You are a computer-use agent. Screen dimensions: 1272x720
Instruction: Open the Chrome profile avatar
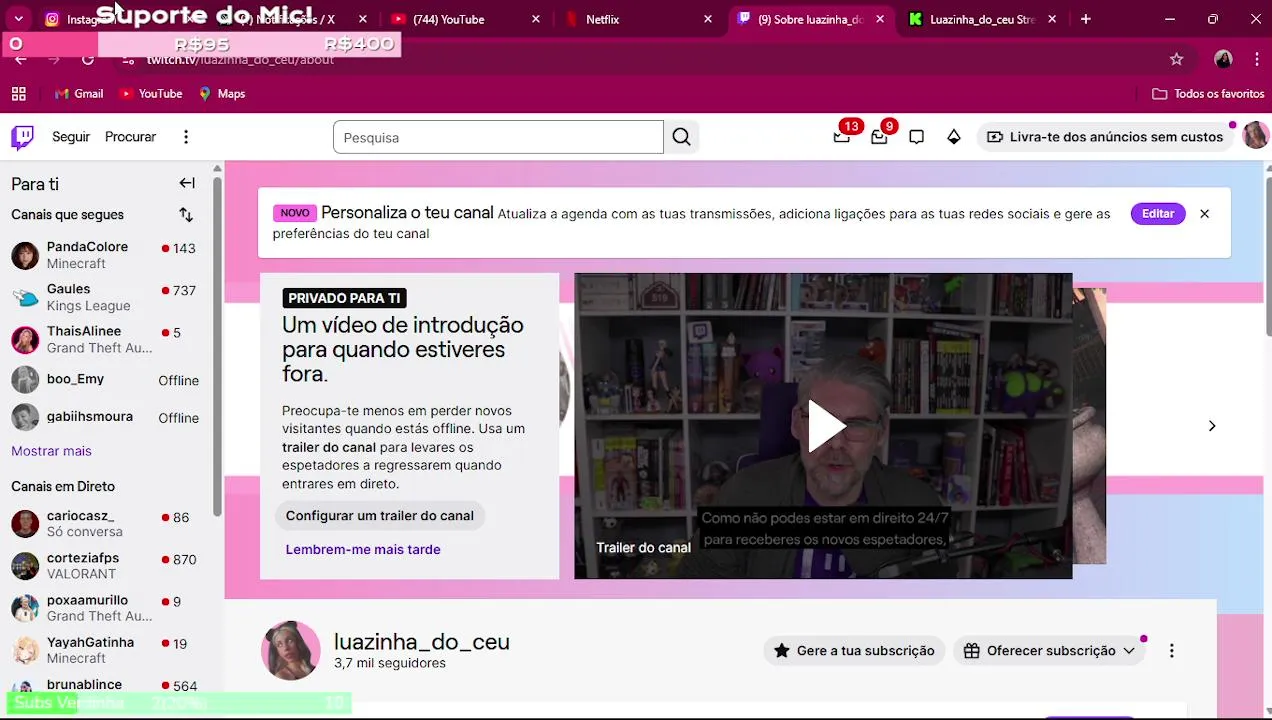point(1223,60)
